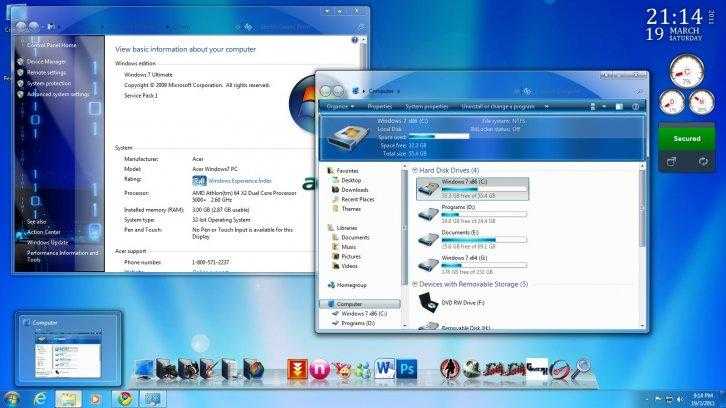Select Desktop under Favorites
Image resolution: width=726 pixels, height=408 pixels.
tap(351, 180)
